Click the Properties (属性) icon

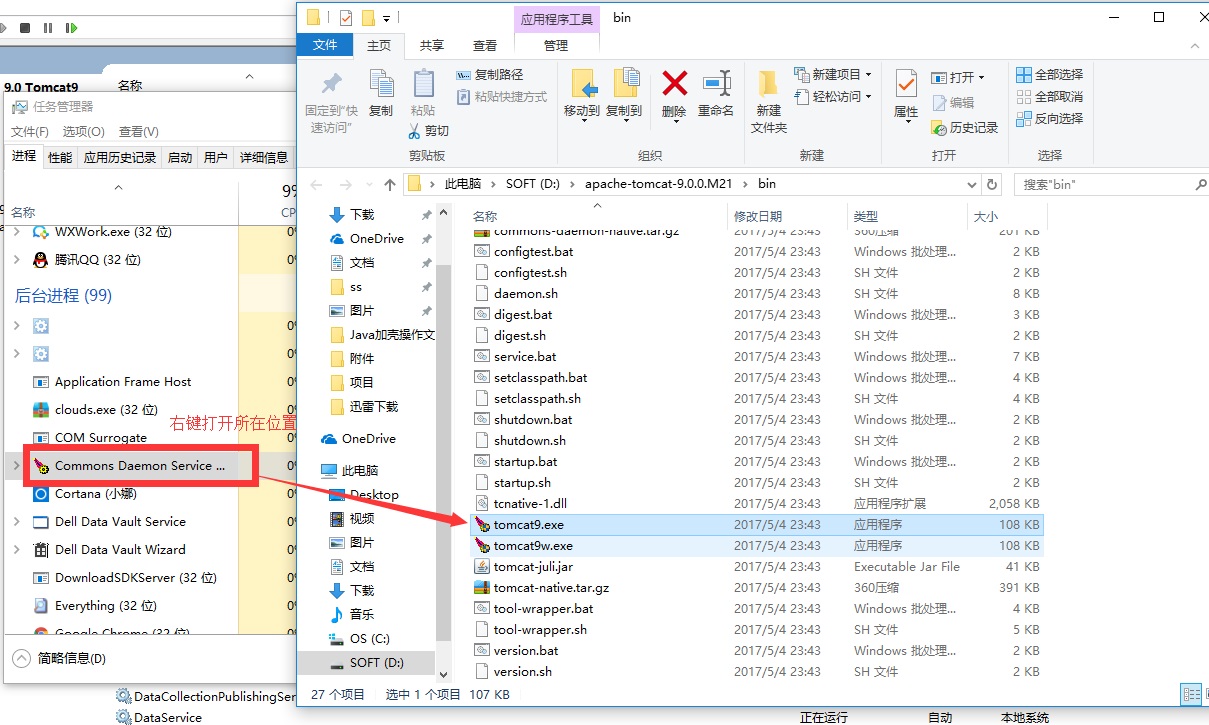click(906, 83)
